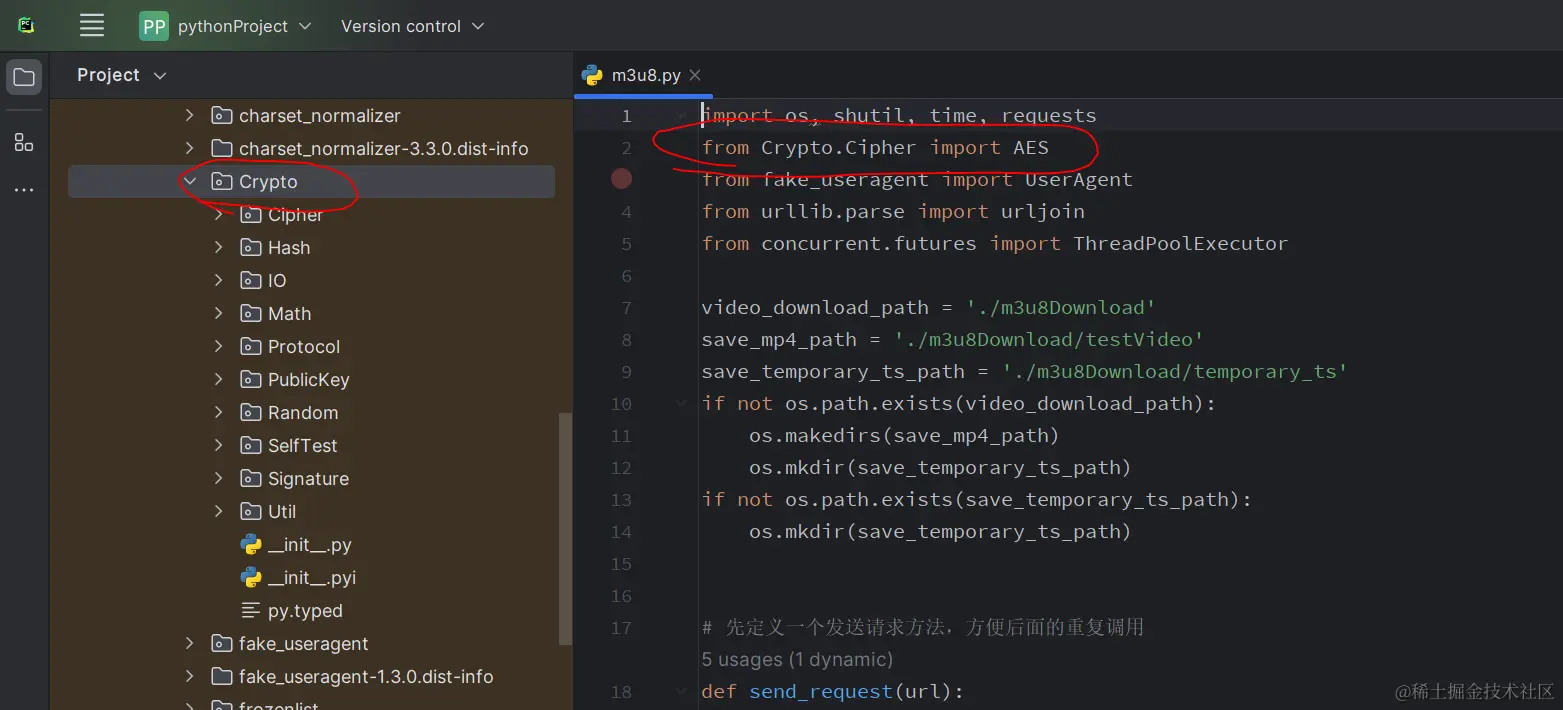This screenshot has width=1563, height=710.
Task: Select the PublicKey folder icon
Action: point(251,380)
